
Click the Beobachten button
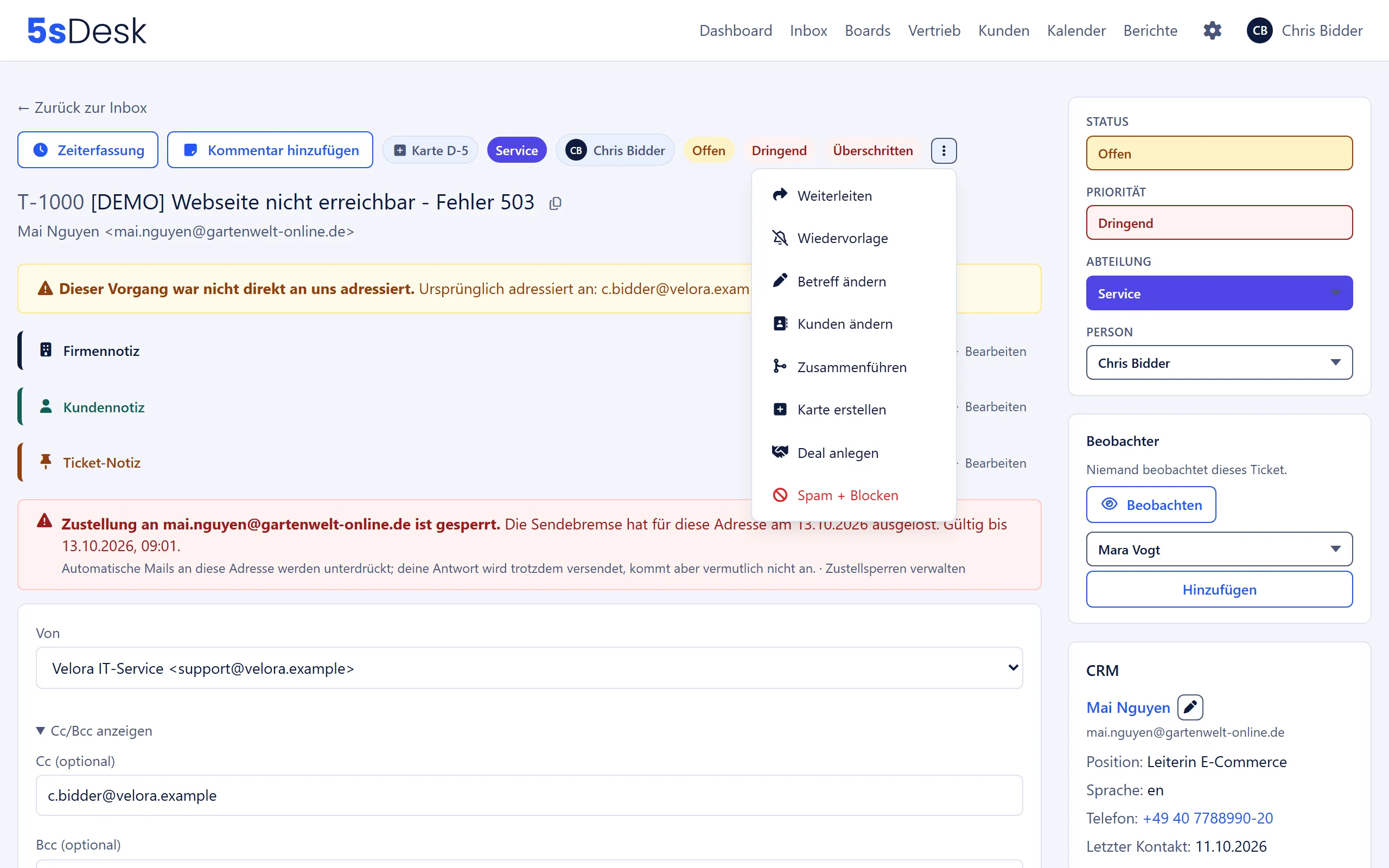click(x=1151, y=505)
